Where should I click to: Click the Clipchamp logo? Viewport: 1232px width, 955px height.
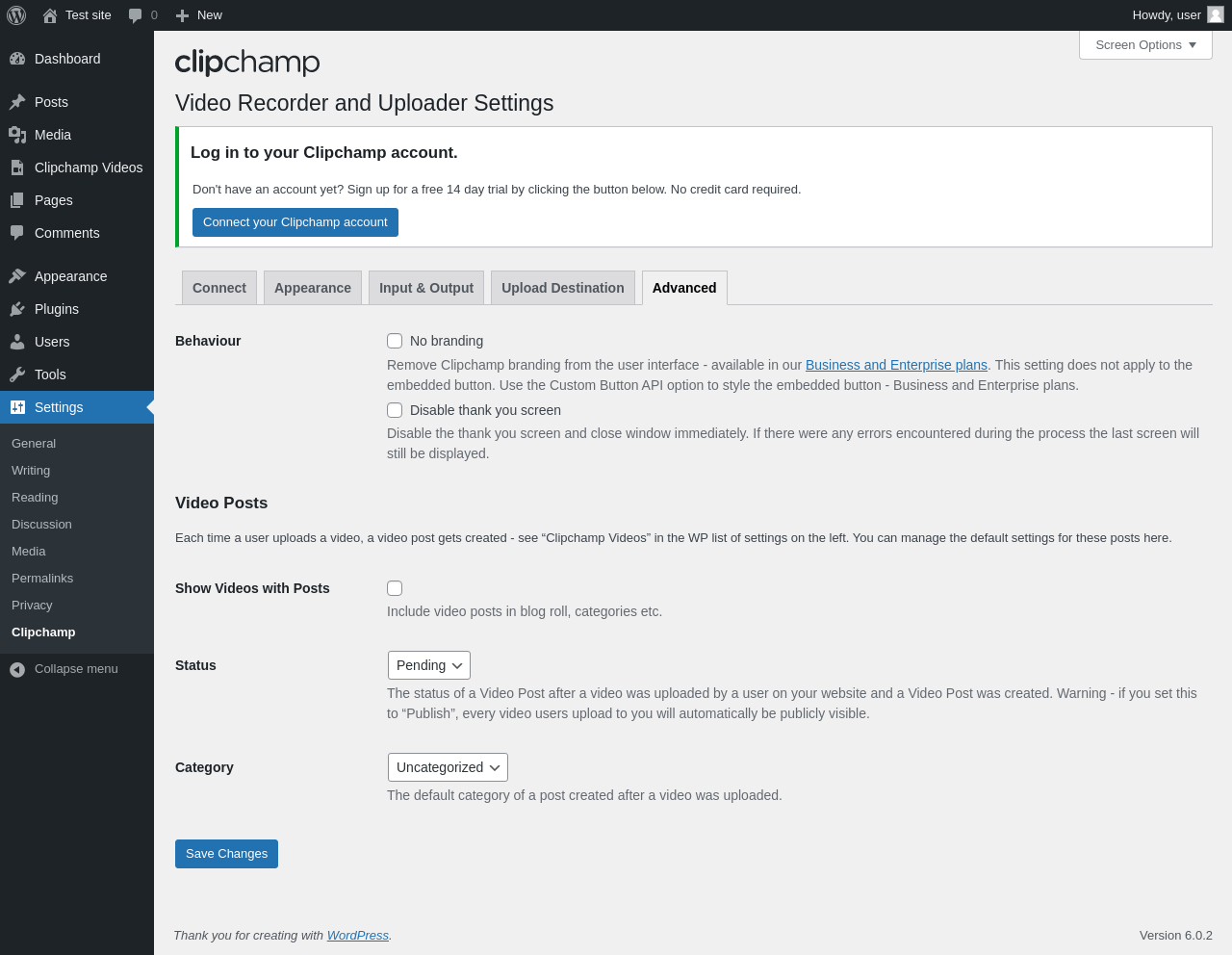(247, 62)
